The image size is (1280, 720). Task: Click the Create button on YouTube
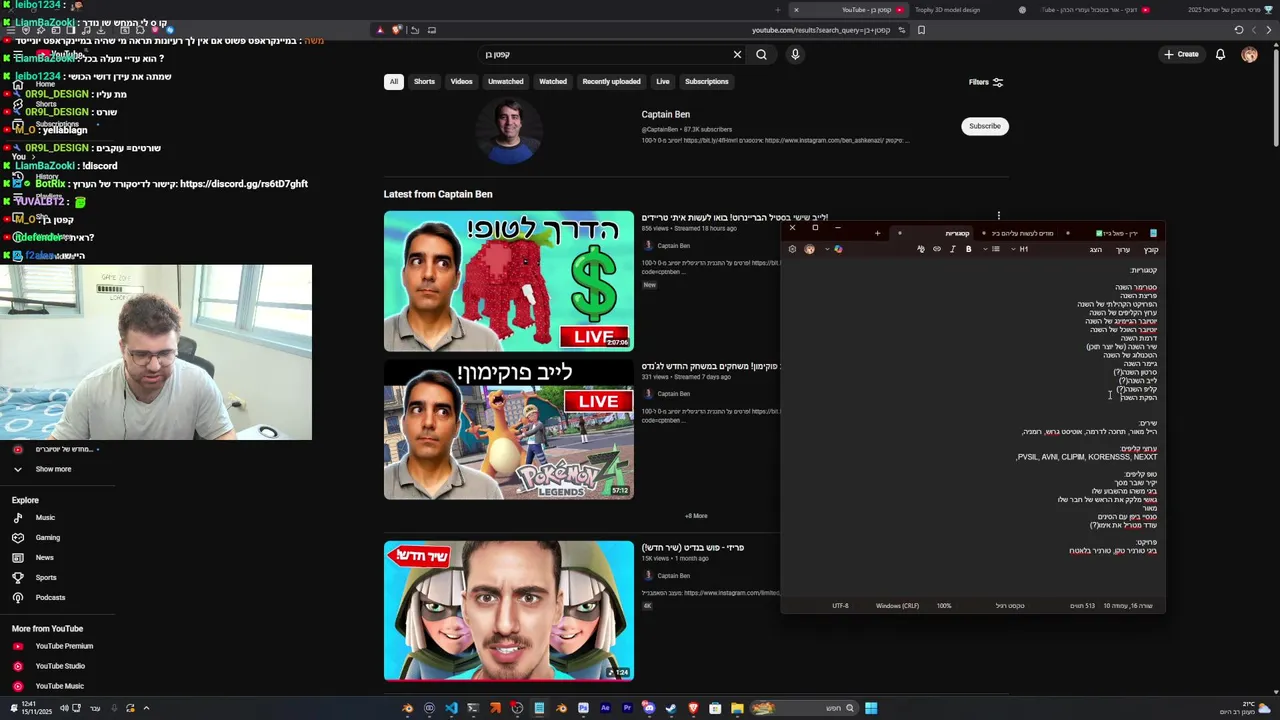point(1181,54)
